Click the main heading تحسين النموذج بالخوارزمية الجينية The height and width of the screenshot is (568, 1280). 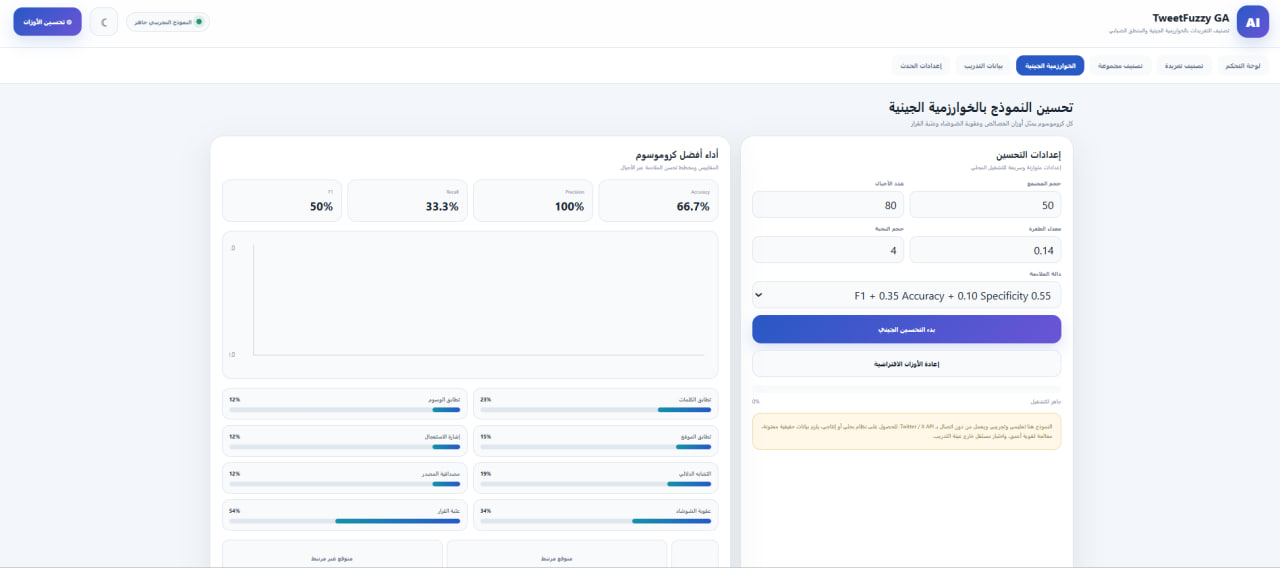click(x=981, y=107)
